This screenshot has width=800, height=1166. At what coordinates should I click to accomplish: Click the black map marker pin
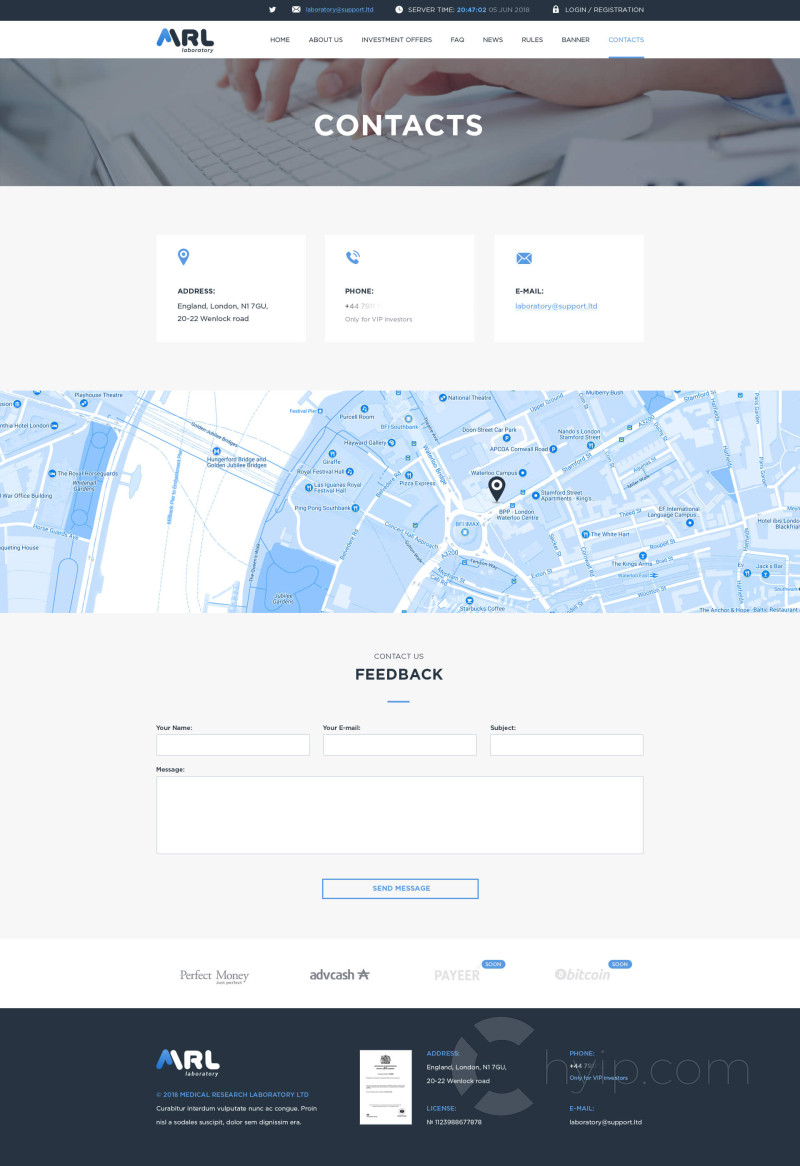[497, 489]
